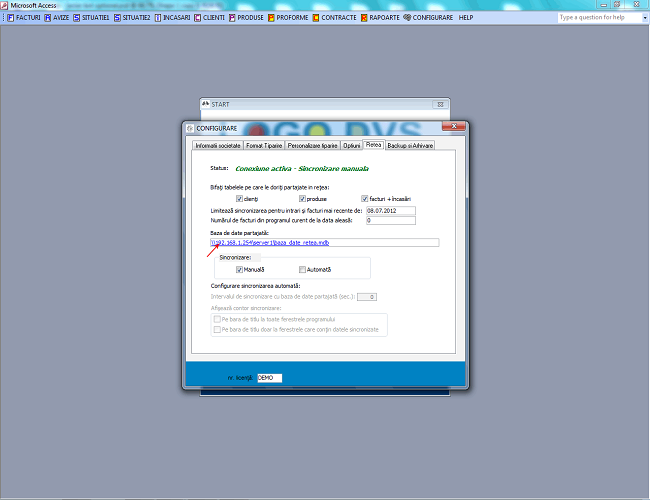This screenshot has width=650, height=500.
Task: Click the sync interval seconds field
Action: tap(367, 297)
